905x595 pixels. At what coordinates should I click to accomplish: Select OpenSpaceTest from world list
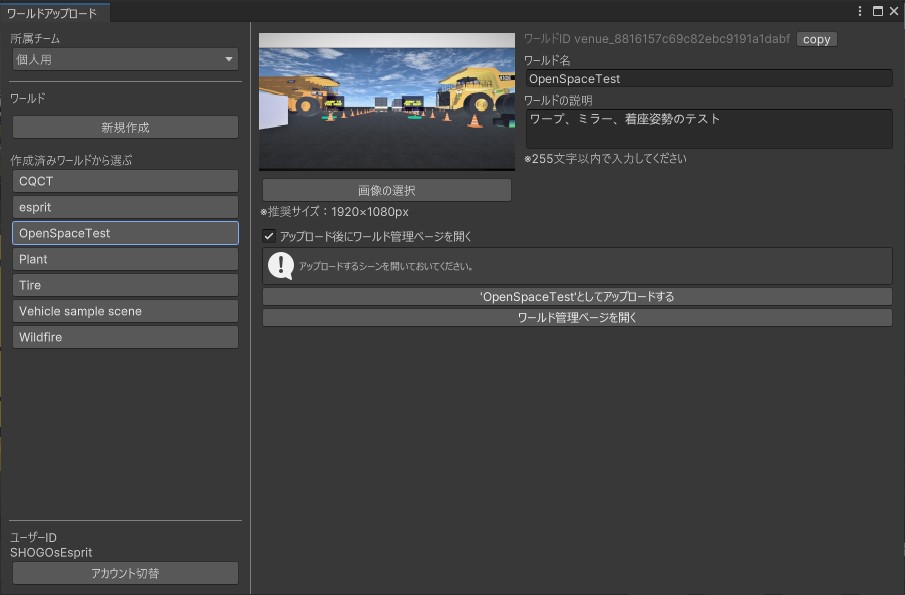click(125, 233)
